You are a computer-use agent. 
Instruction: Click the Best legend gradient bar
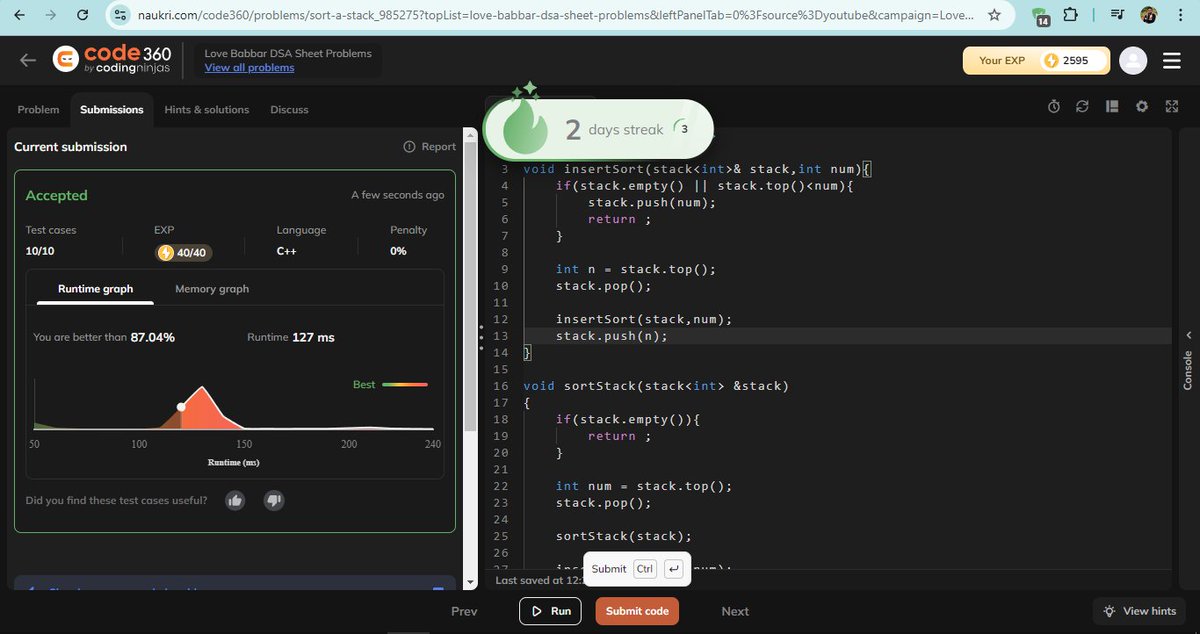pos(405,385)
